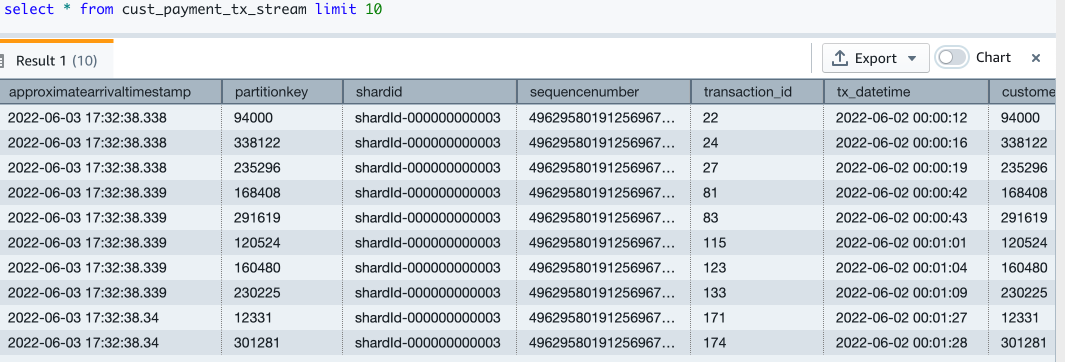Click transaction_id cell 115
Screen dimensions: 1065x362
pyautogui.click(x=758, y=243)
